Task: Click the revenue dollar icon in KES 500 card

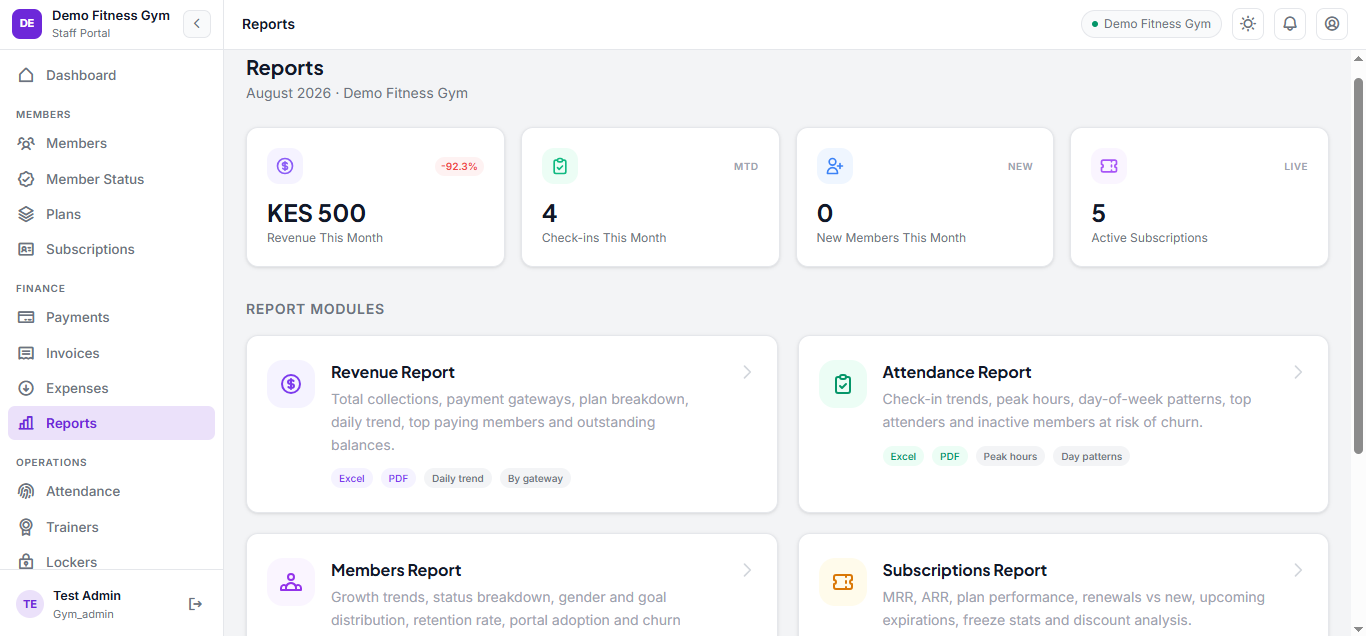Action: 285,166
